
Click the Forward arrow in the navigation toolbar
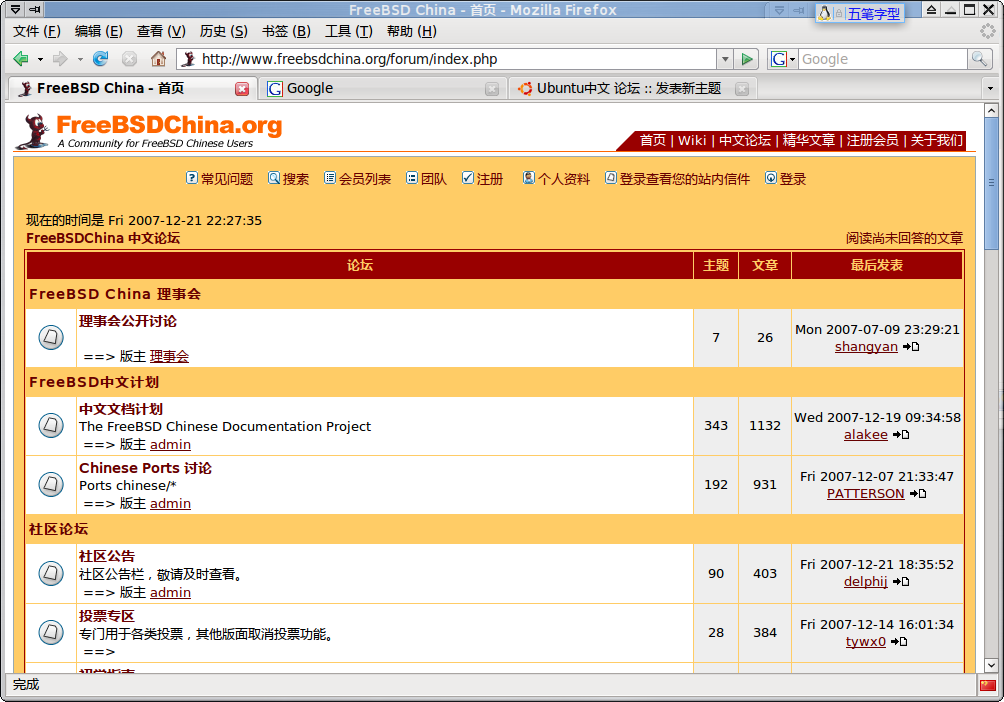60,59
